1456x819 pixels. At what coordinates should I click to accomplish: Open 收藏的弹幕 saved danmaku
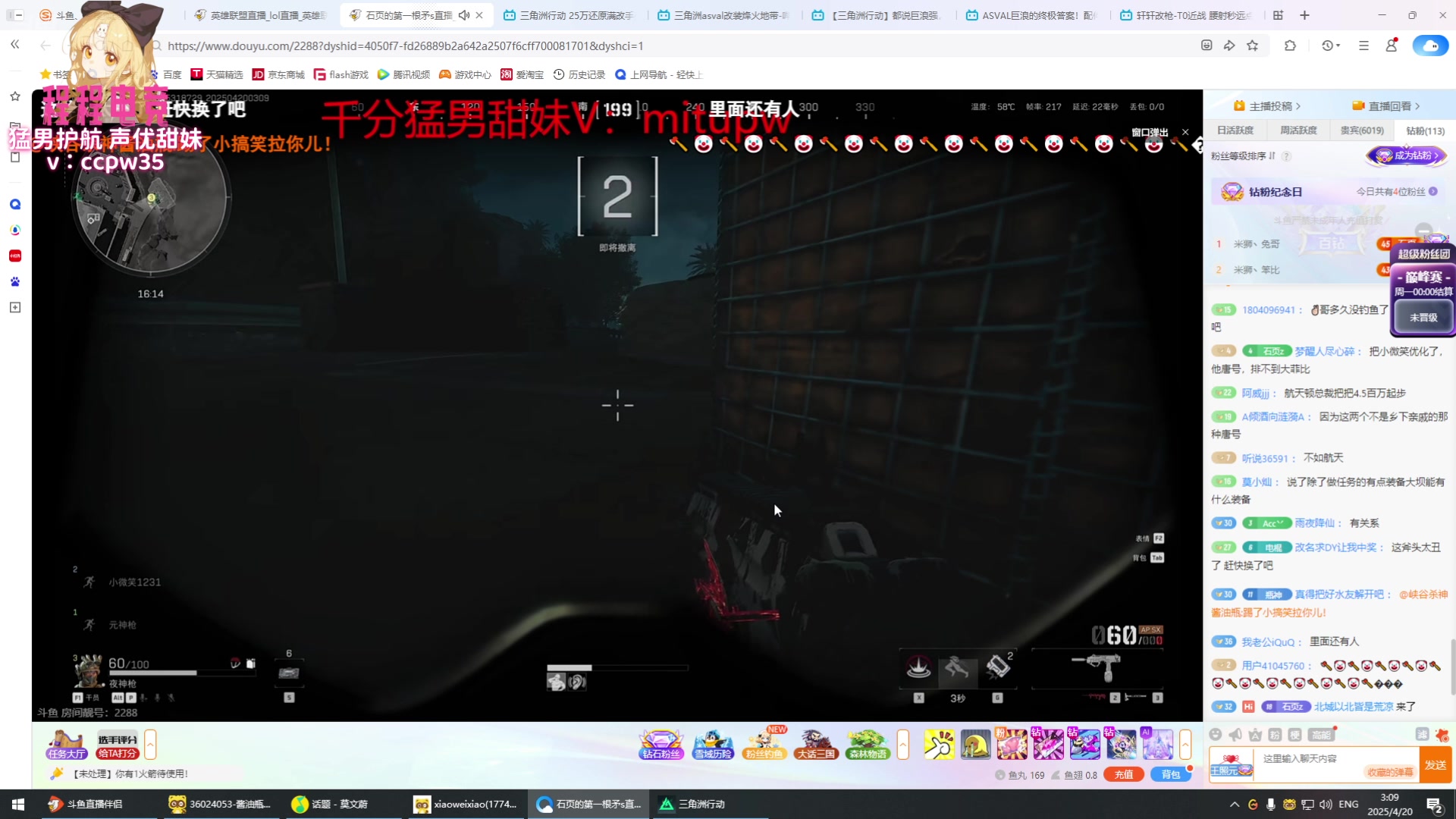pyautogui.click(x=1390, y=772)
